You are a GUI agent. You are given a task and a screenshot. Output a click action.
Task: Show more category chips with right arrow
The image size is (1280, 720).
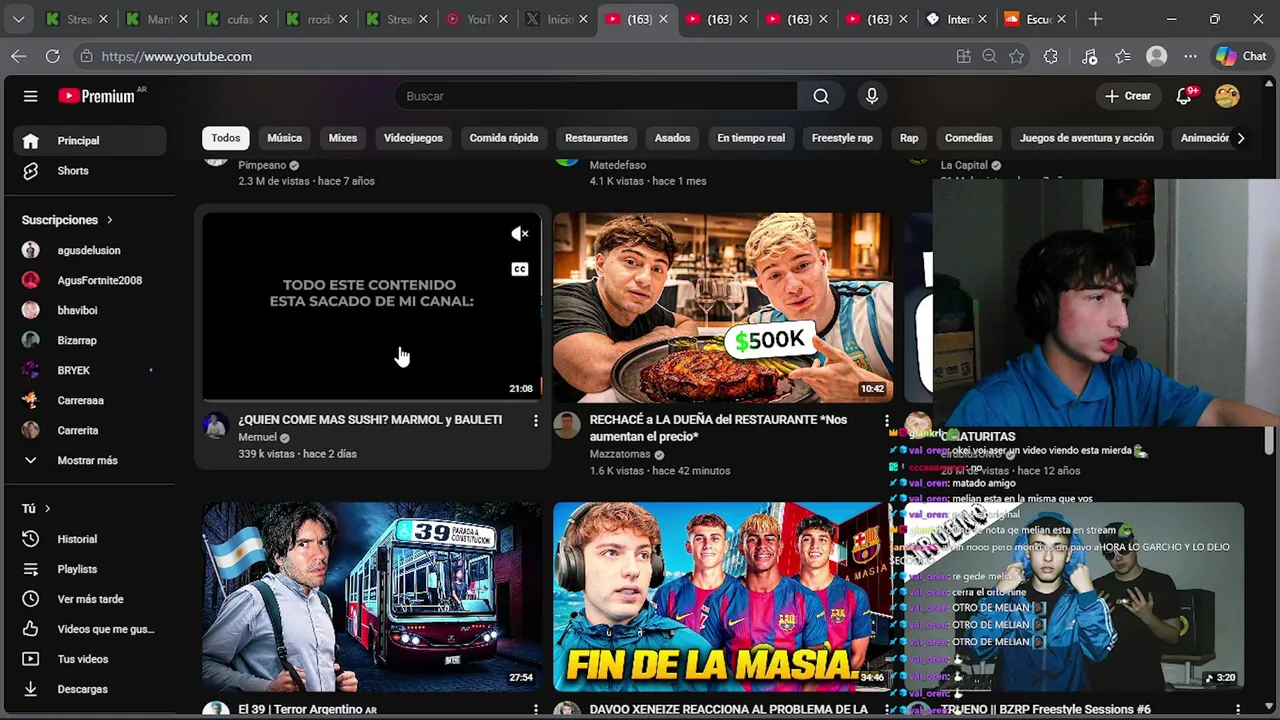pos(1241,138)
